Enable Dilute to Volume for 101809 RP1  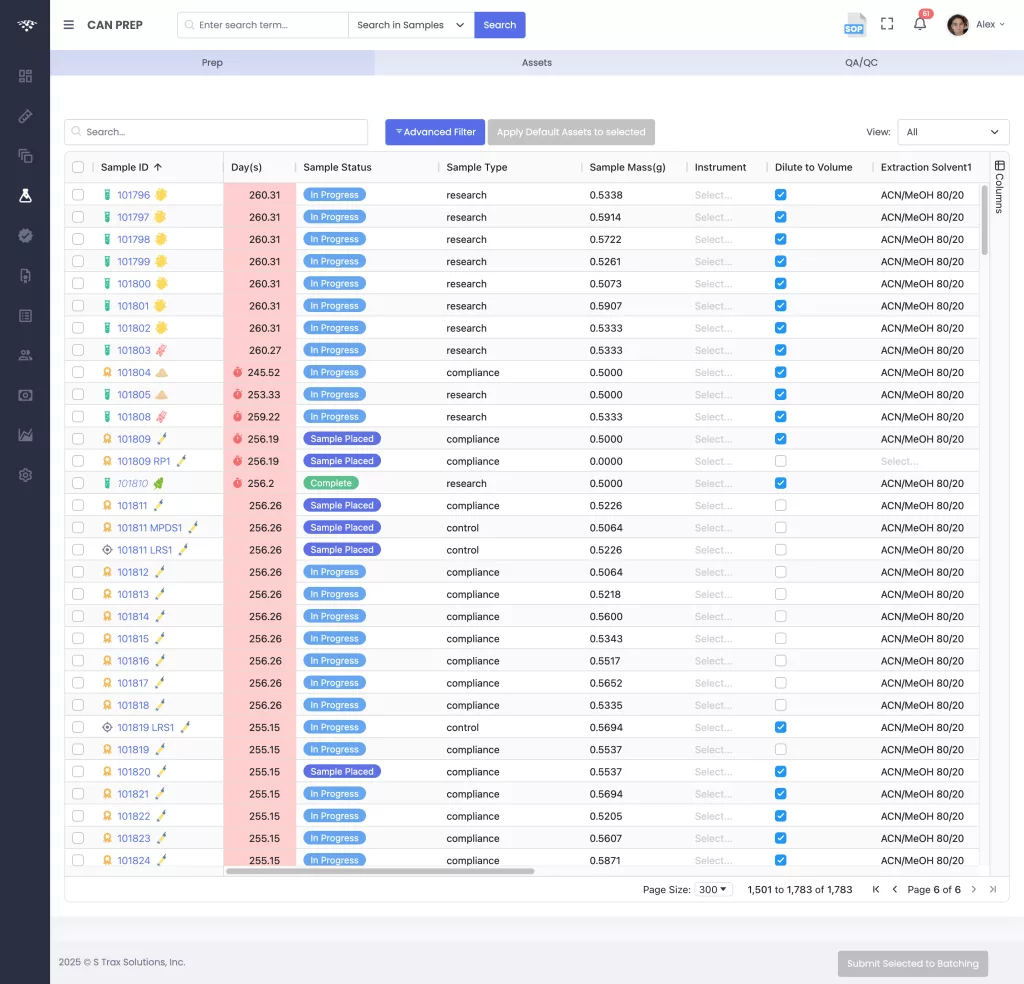tap(780, 461)
